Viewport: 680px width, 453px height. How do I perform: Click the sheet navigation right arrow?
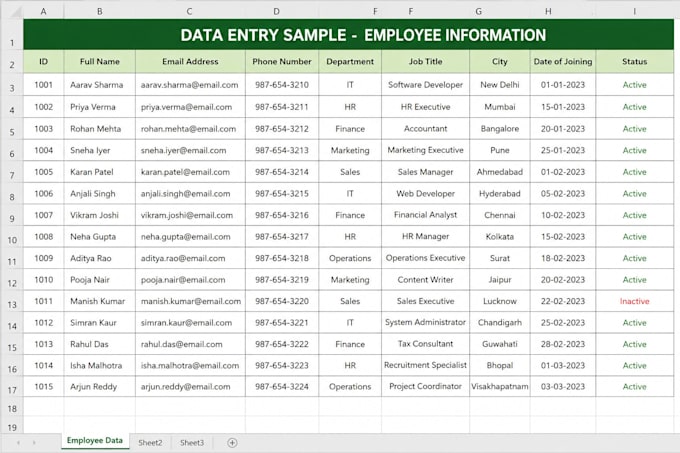(x=34, y=443)
